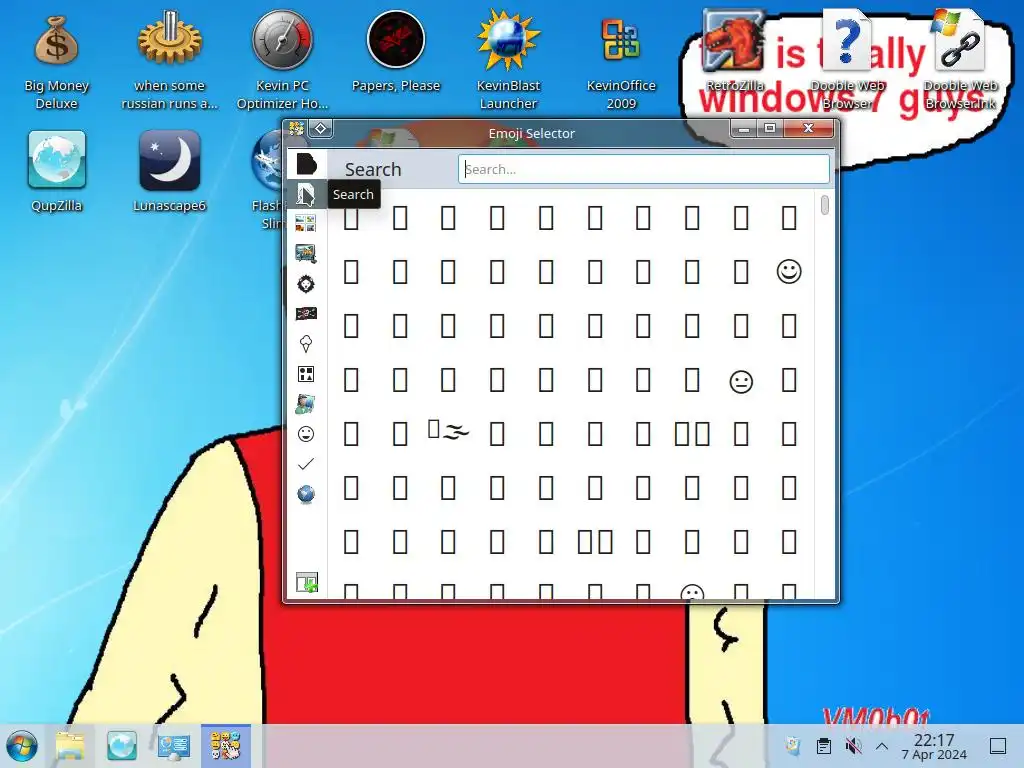The height and width of the screenshot is (768, 1024).
Task: Select the Papers, Please desktop icon
Action: click(x=396, y=52)
